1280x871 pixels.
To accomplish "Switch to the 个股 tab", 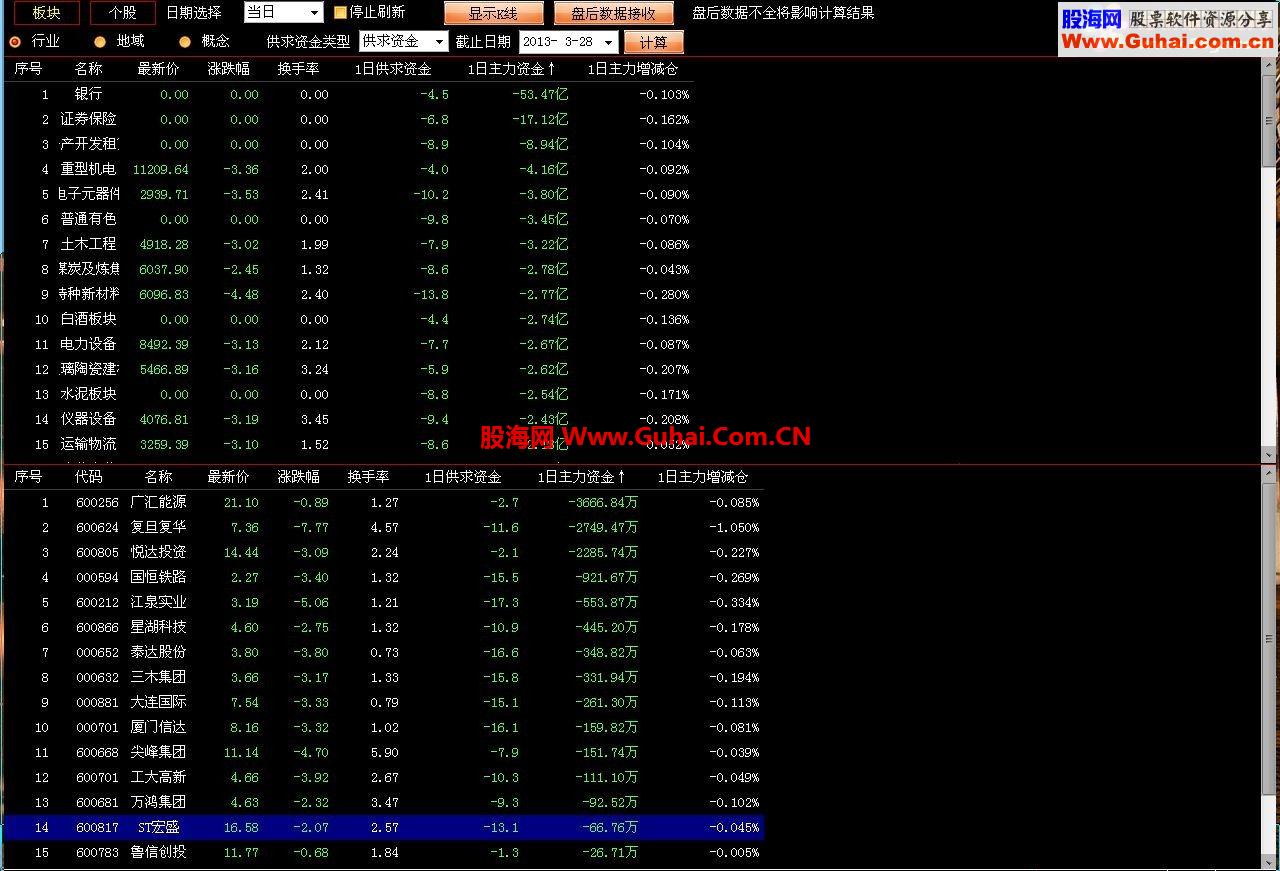I will (122, 13).
